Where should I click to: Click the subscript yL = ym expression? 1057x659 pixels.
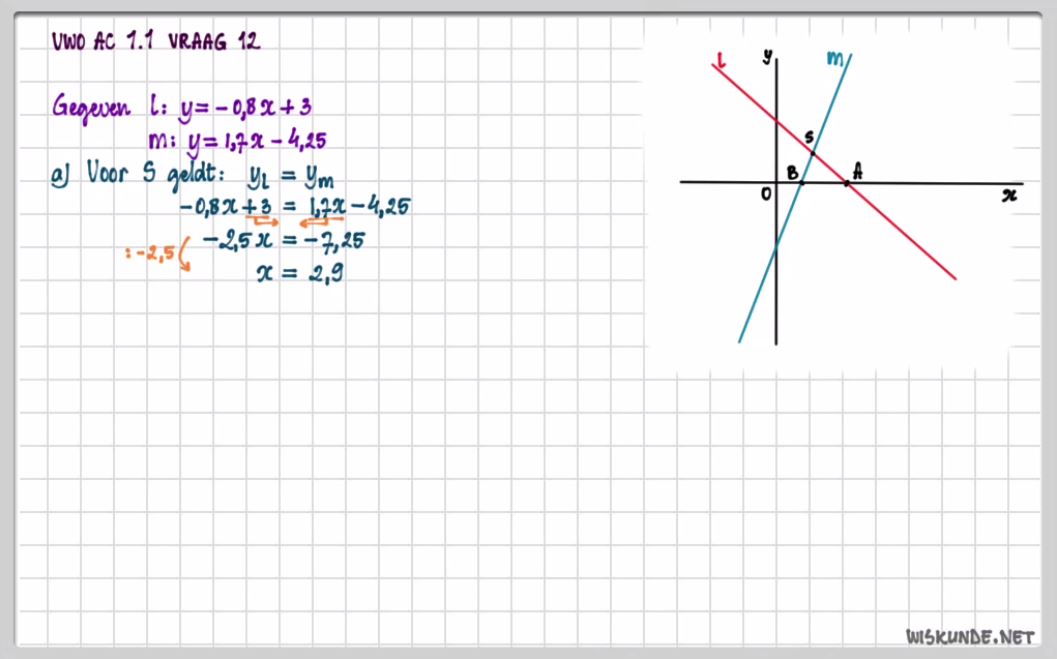click(x=290, y=177)
